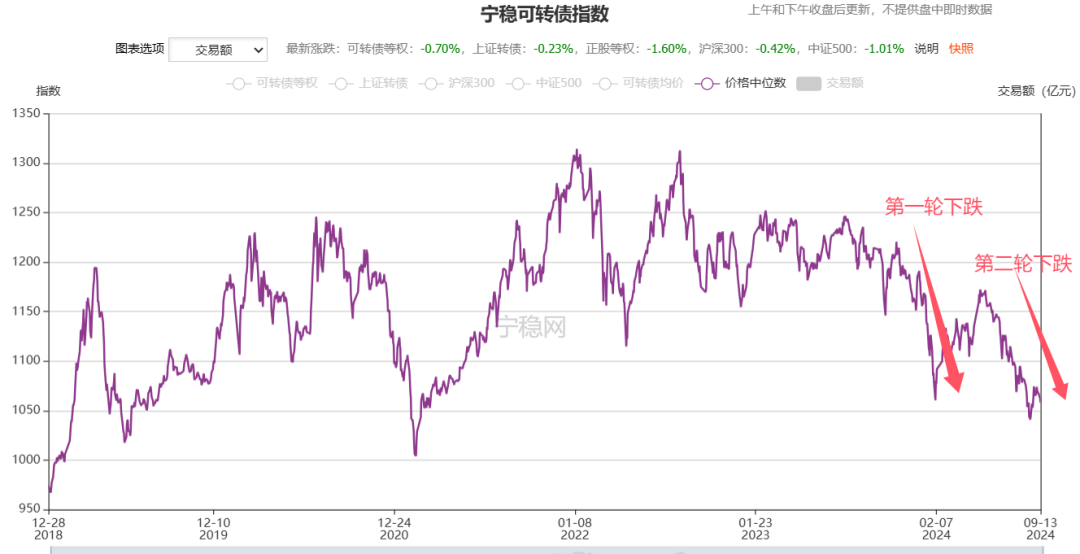Click the 可转债等权 -0.70% value
Image resolution: width=1080 pixels, height=554 pixels.
click(440, 49)
